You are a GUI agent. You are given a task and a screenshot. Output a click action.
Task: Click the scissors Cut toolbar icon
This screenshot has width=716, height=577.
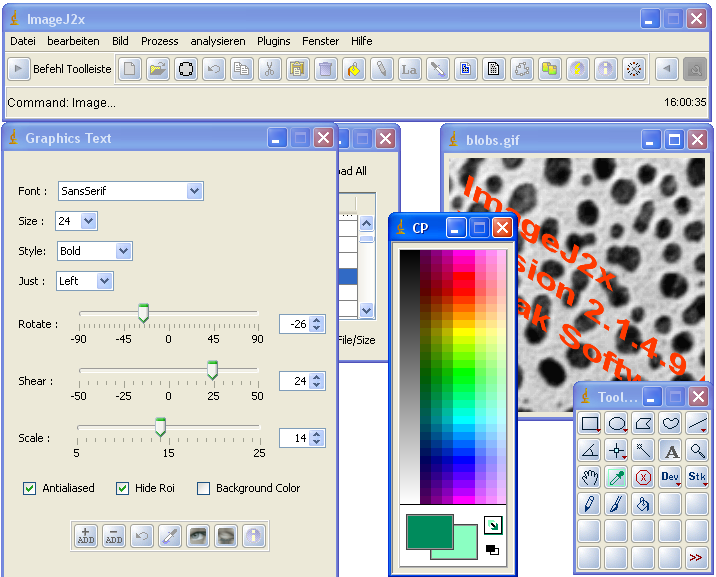pos(269,69)
